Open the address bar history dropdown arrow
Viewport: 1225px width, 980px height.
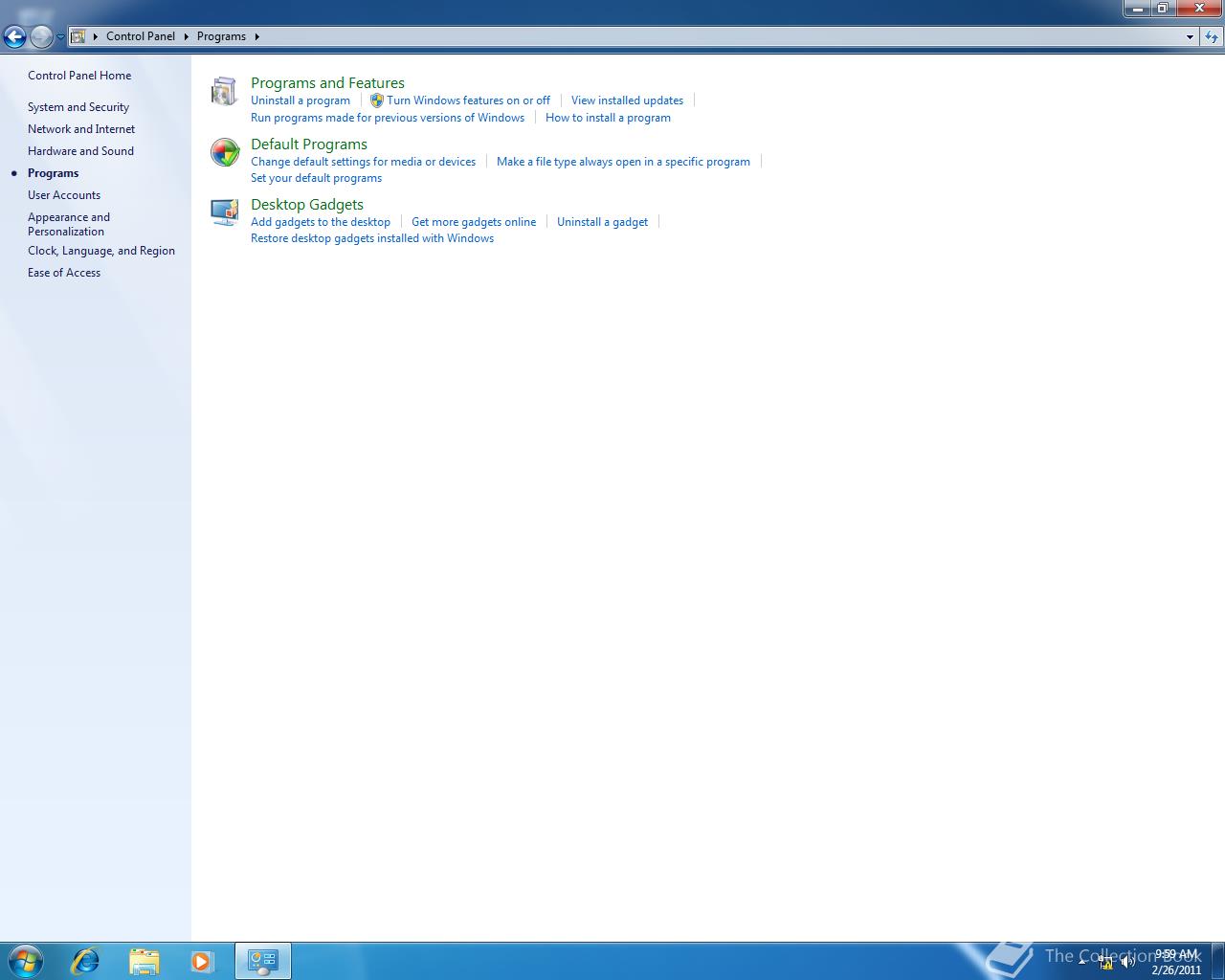click(x=1190, y=35)
